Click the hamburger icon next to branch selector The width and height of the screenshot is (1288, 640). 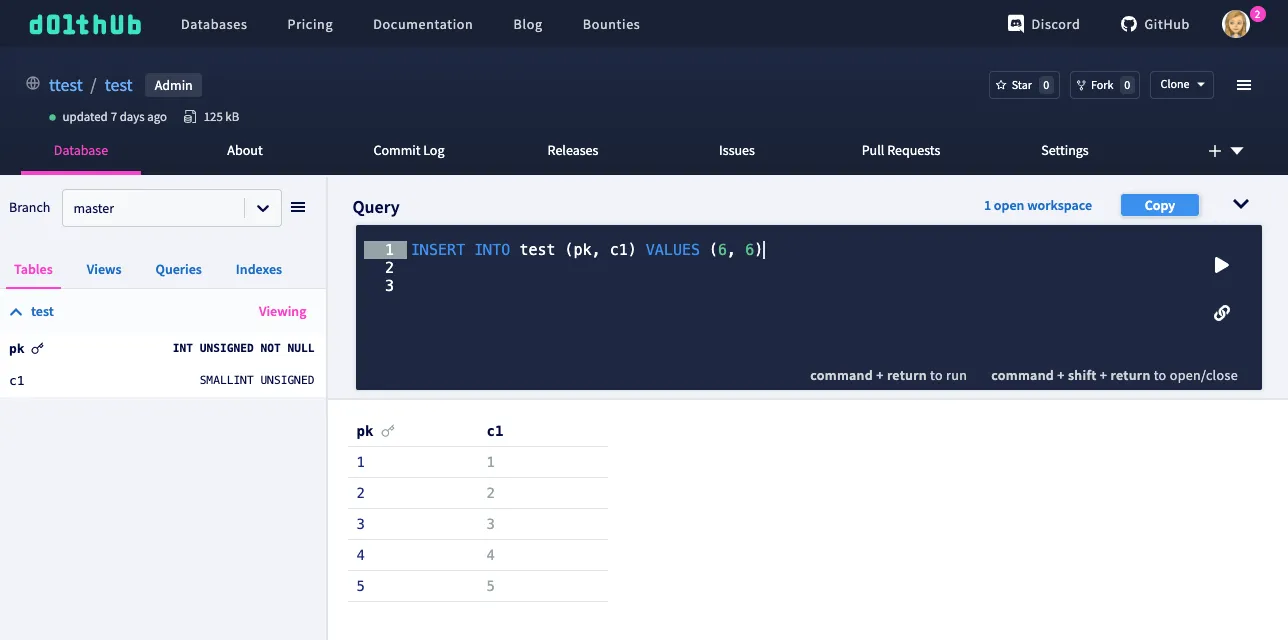(x=298, y=207)
